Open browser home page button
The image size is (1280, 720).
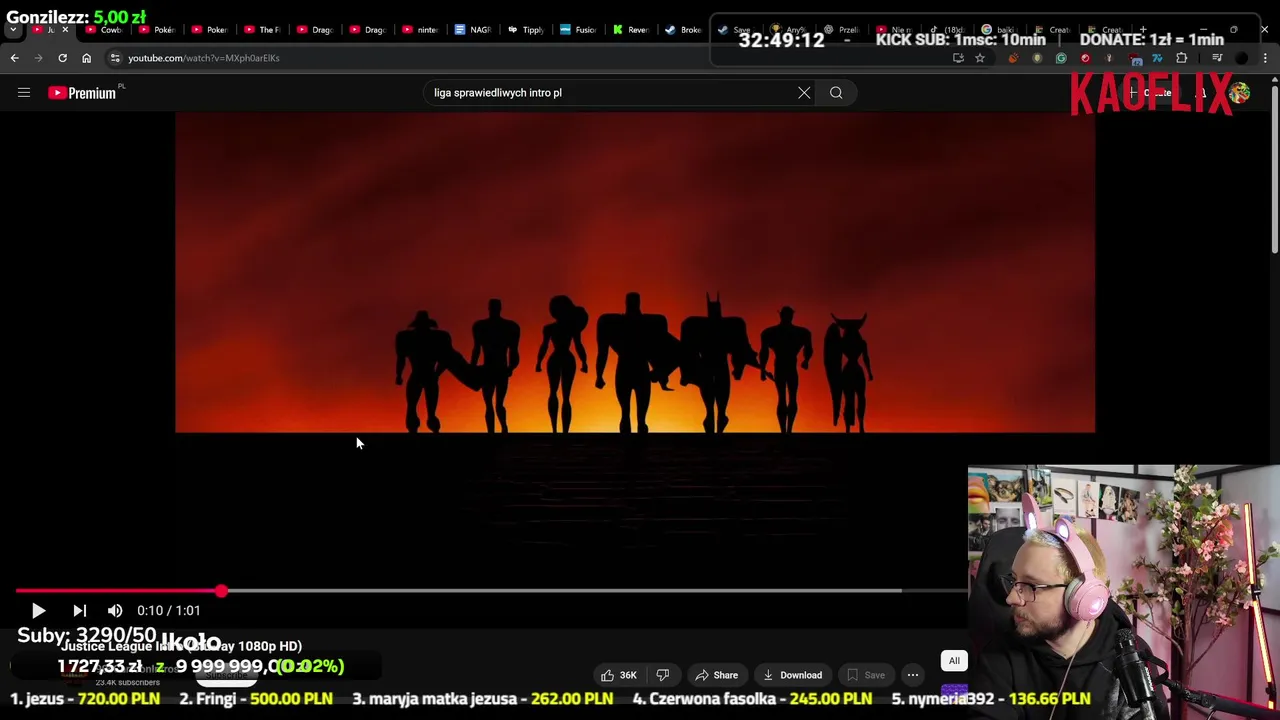click(x=86, y=58)
